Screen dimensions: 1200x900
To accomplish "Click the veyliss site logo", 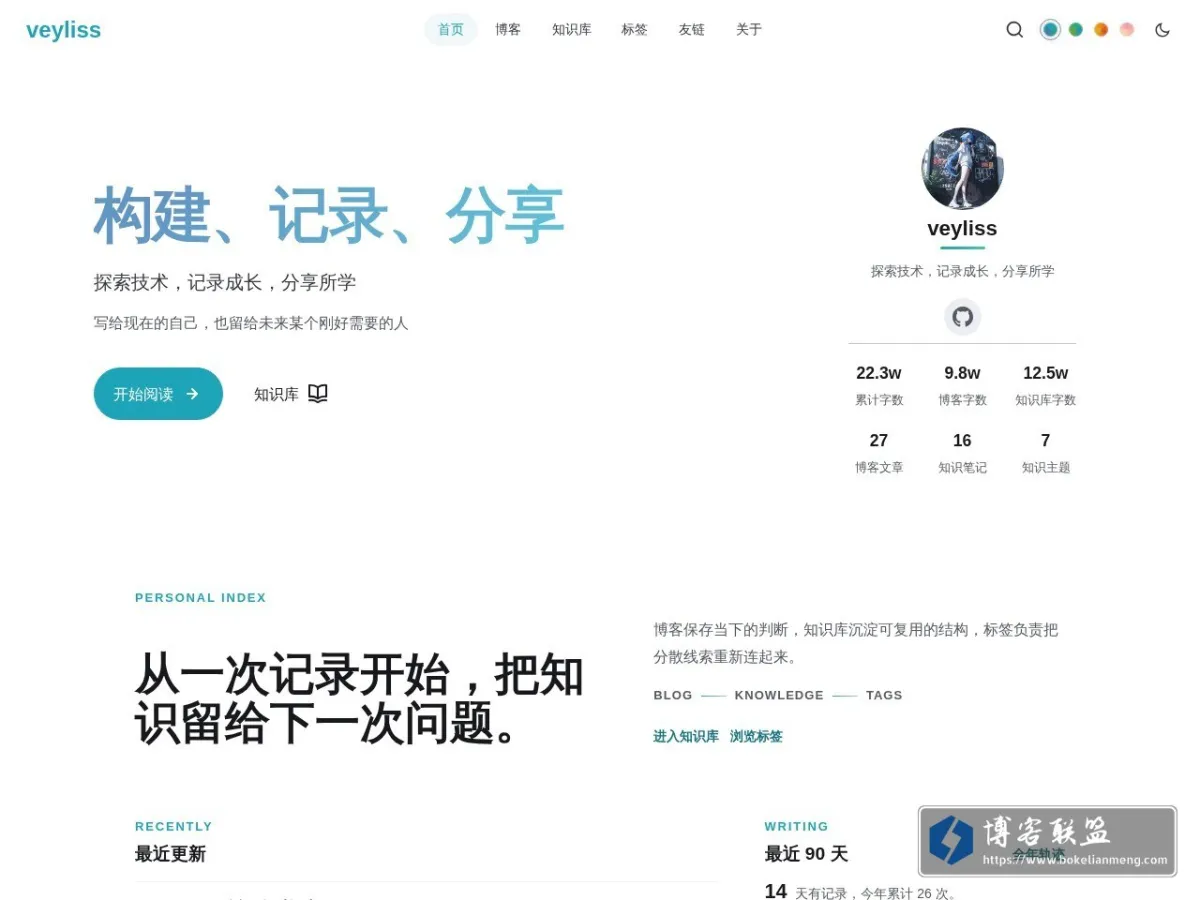I will tap(63, 30).
